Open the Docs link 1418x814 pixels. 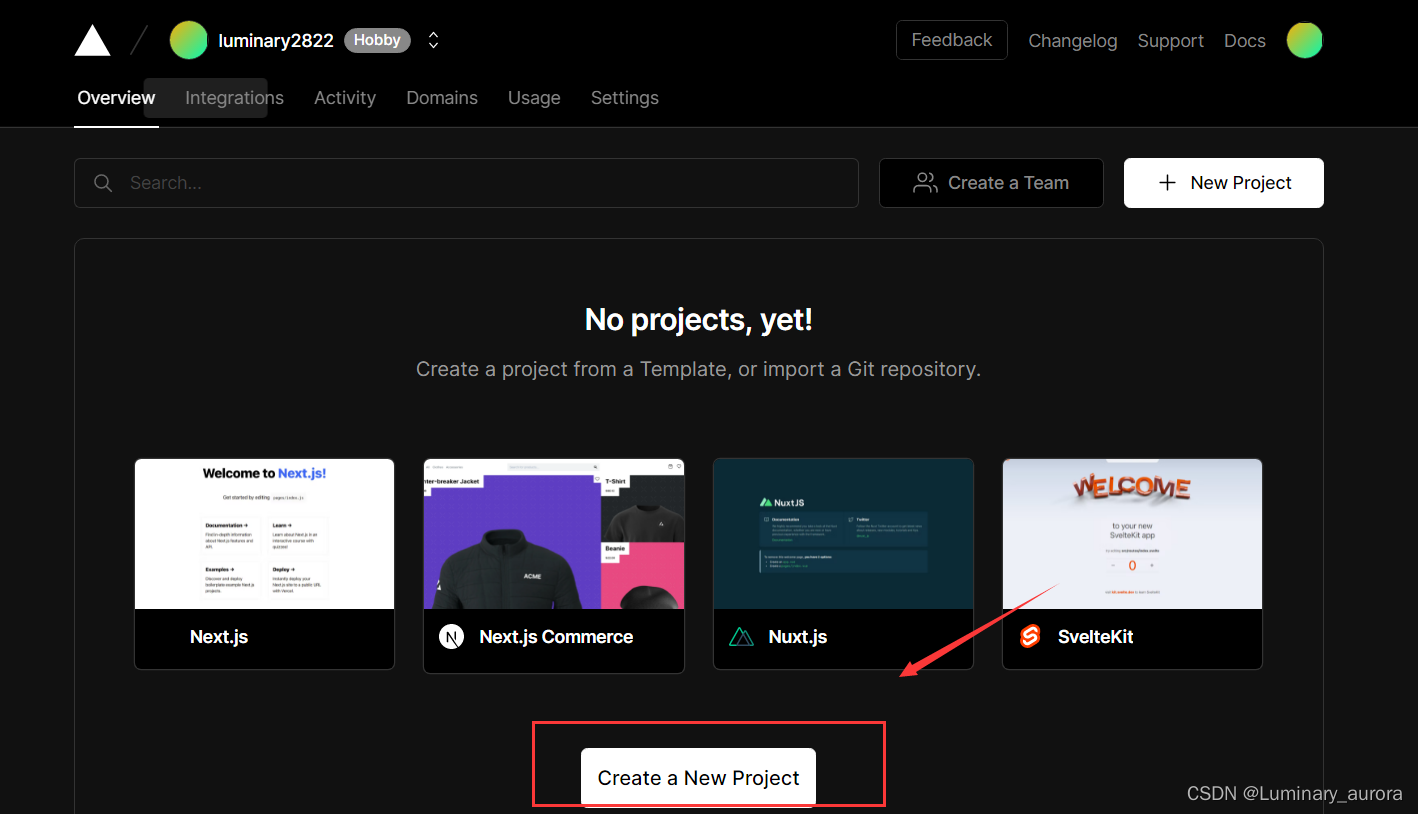tap(1245, 41)
